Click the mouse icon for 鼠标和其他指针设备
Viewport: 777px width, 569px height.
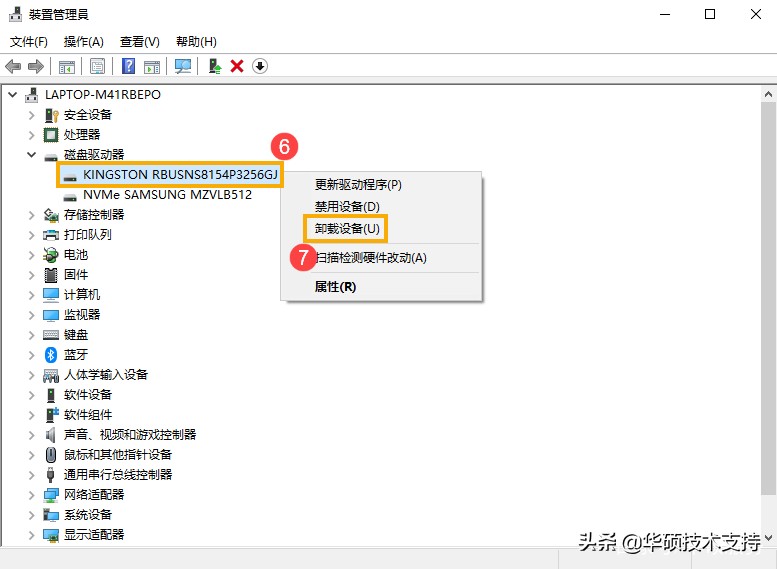[x=51, y=455]
